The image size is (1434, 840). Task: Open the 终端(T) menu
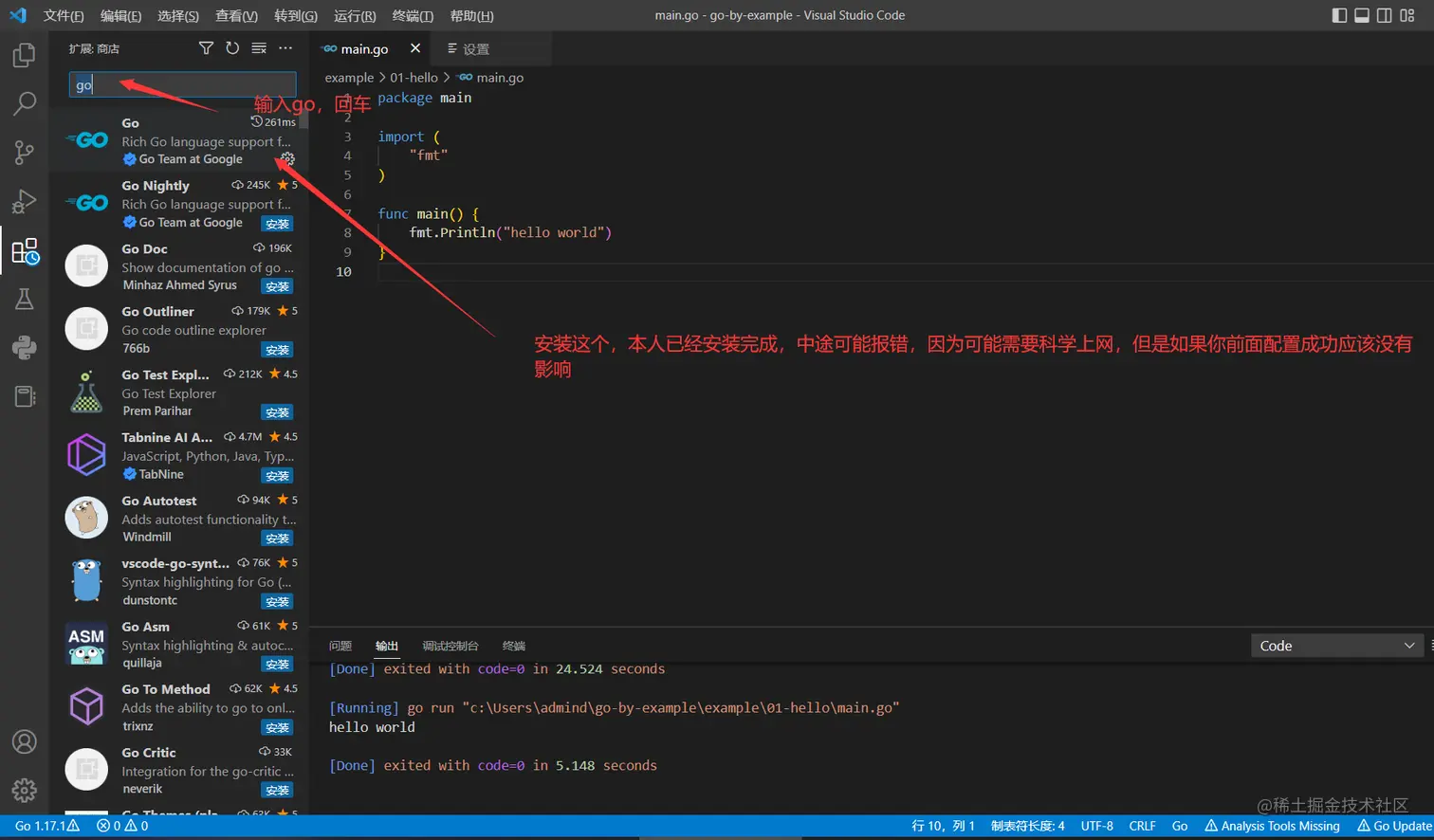pyautogui.click(x=413, y=15)
